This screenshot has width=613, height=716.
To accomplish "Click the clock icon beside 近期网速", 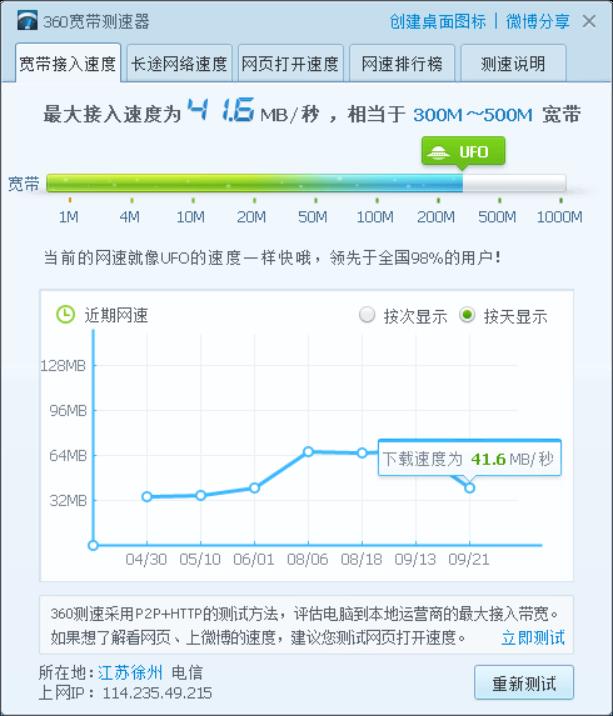I will (x=65, y=315).
